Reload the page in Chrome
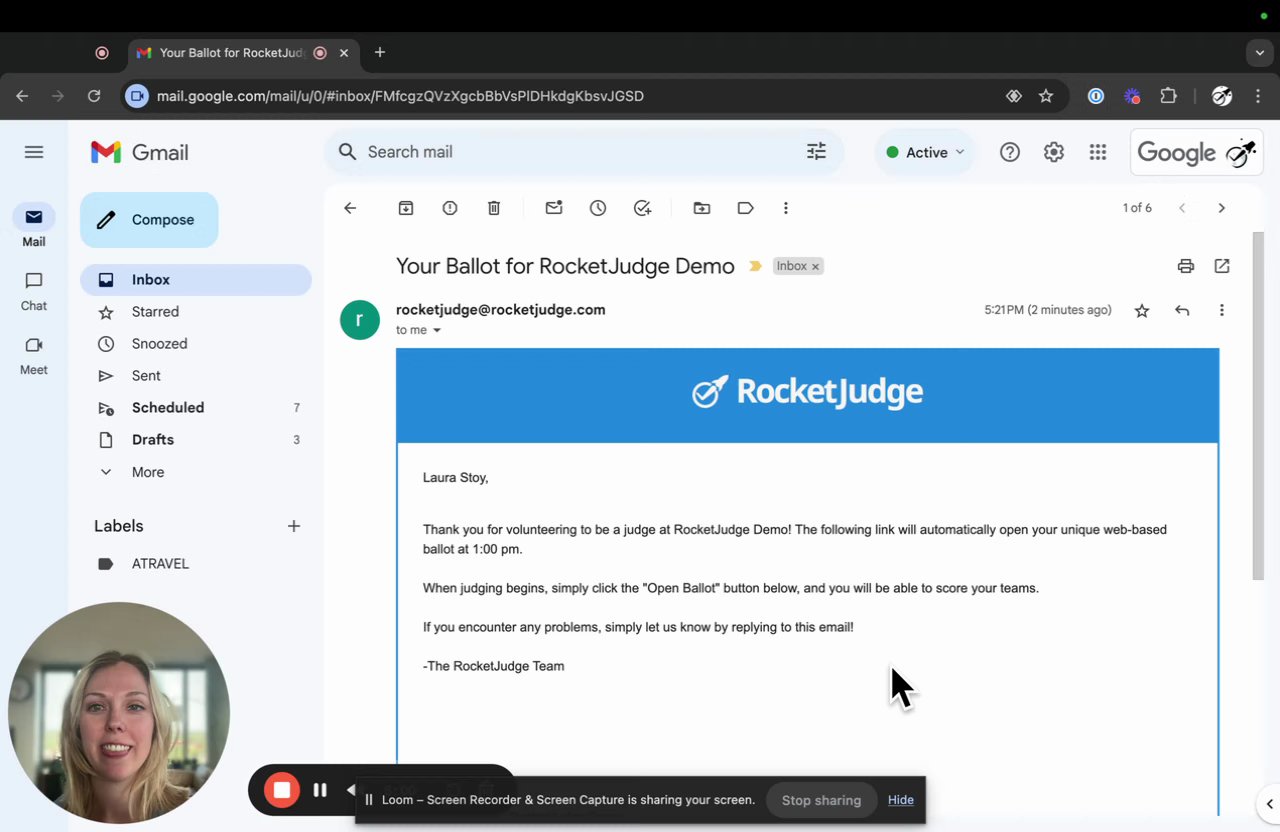The height and width of the screenshot is (832, 1280). coord(94,96)
